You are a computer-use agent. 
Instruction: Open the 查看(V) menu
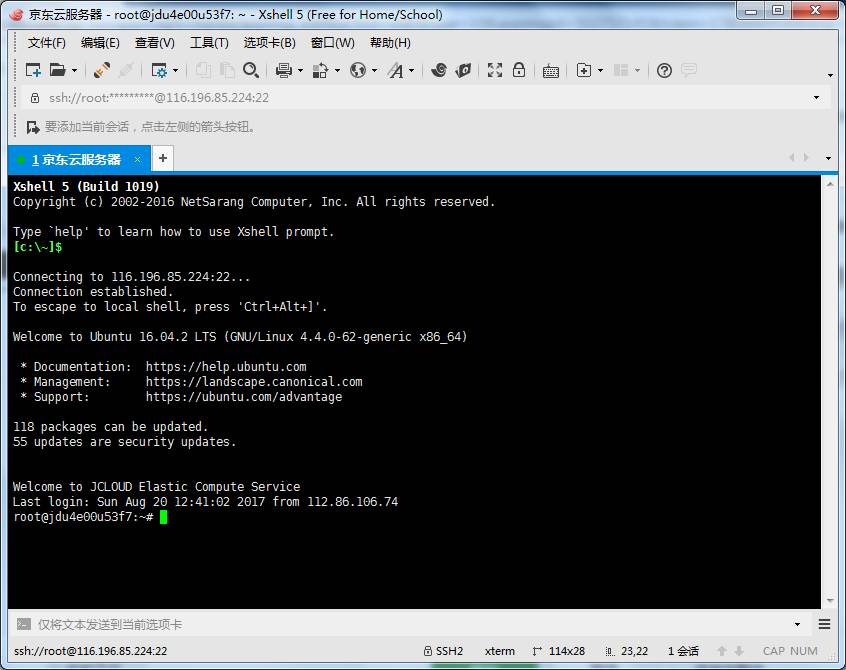pyautogui.click(x=154, y=43)
